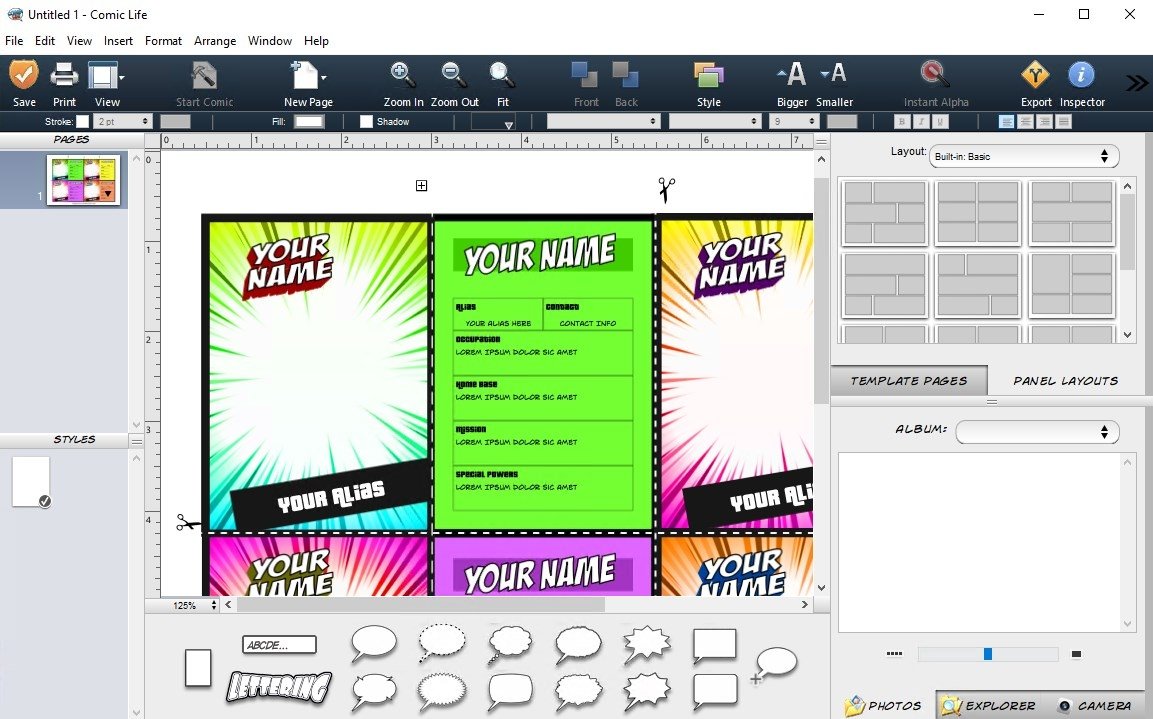The width and height of the screenshot is (1153, 719).
Task: Open the Insert menu
Action: [118, 41]
